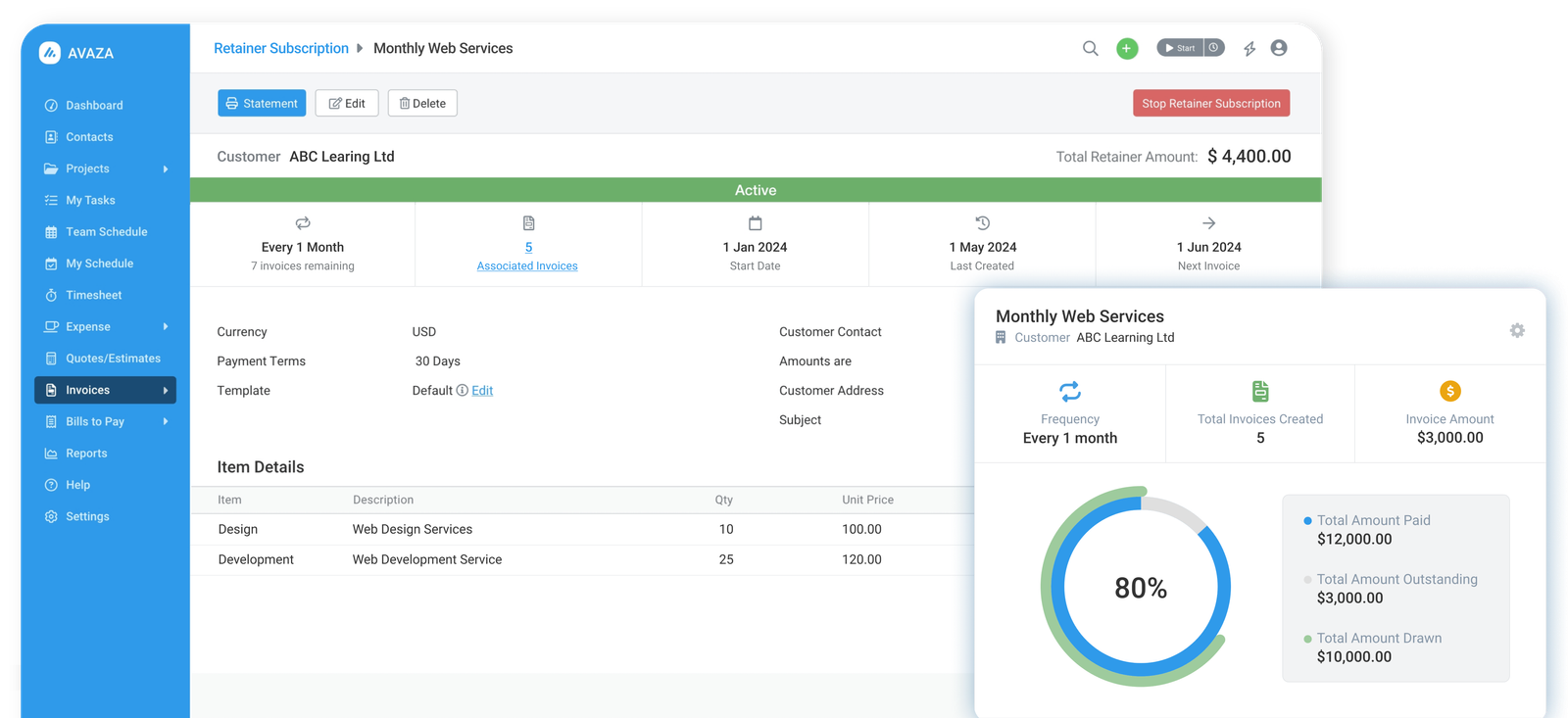Expand the Bills to Pay submenu arrow

[x=166, y=422]
